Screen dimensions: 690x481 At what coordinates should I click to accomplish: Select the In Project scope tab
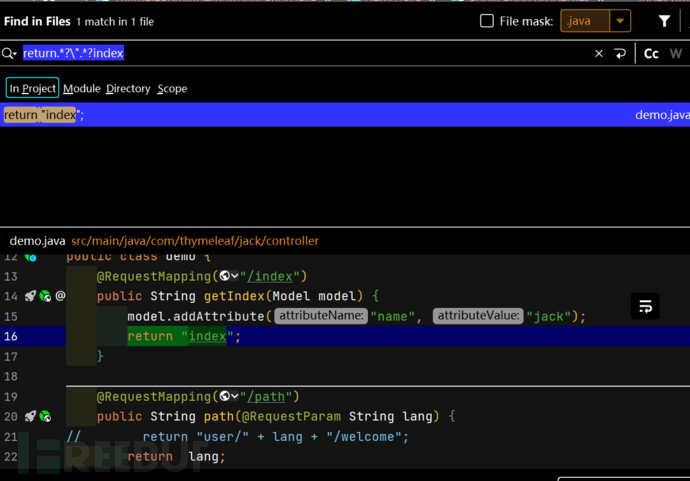(32, 88)
